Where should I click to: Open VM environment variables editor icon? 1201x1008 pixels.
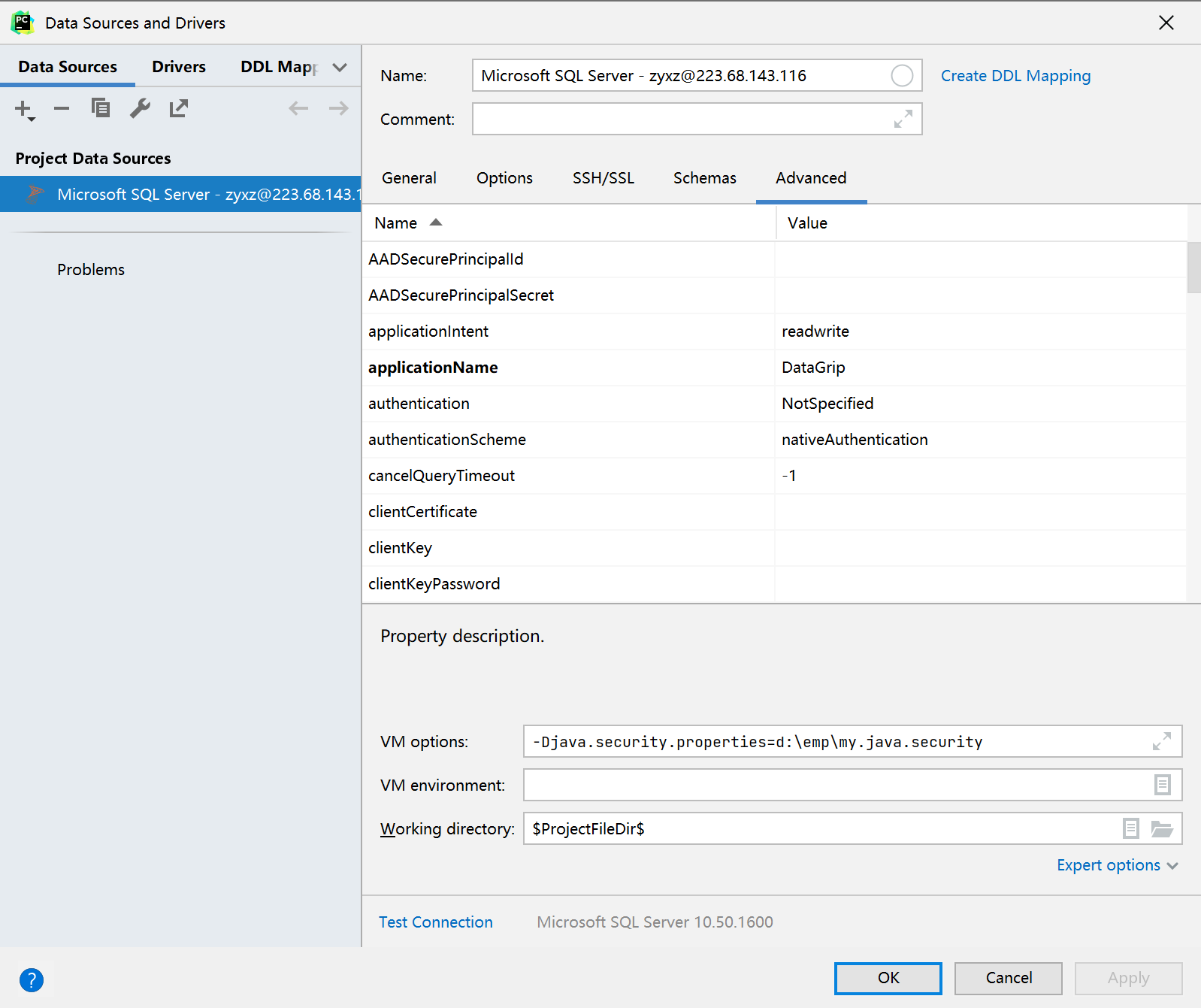coord(1162,785)
